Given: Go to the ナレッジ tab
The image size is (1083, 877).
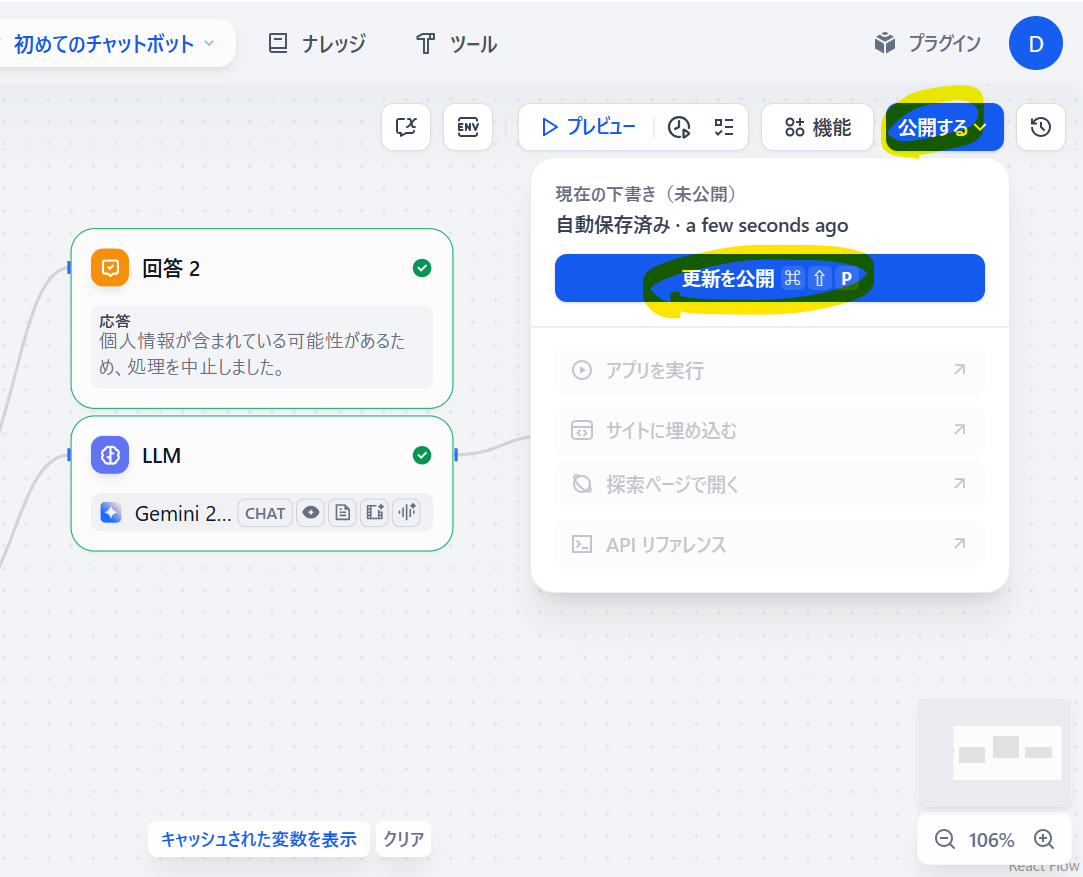Looking at the screenshot, I should (x=317, y=44).
